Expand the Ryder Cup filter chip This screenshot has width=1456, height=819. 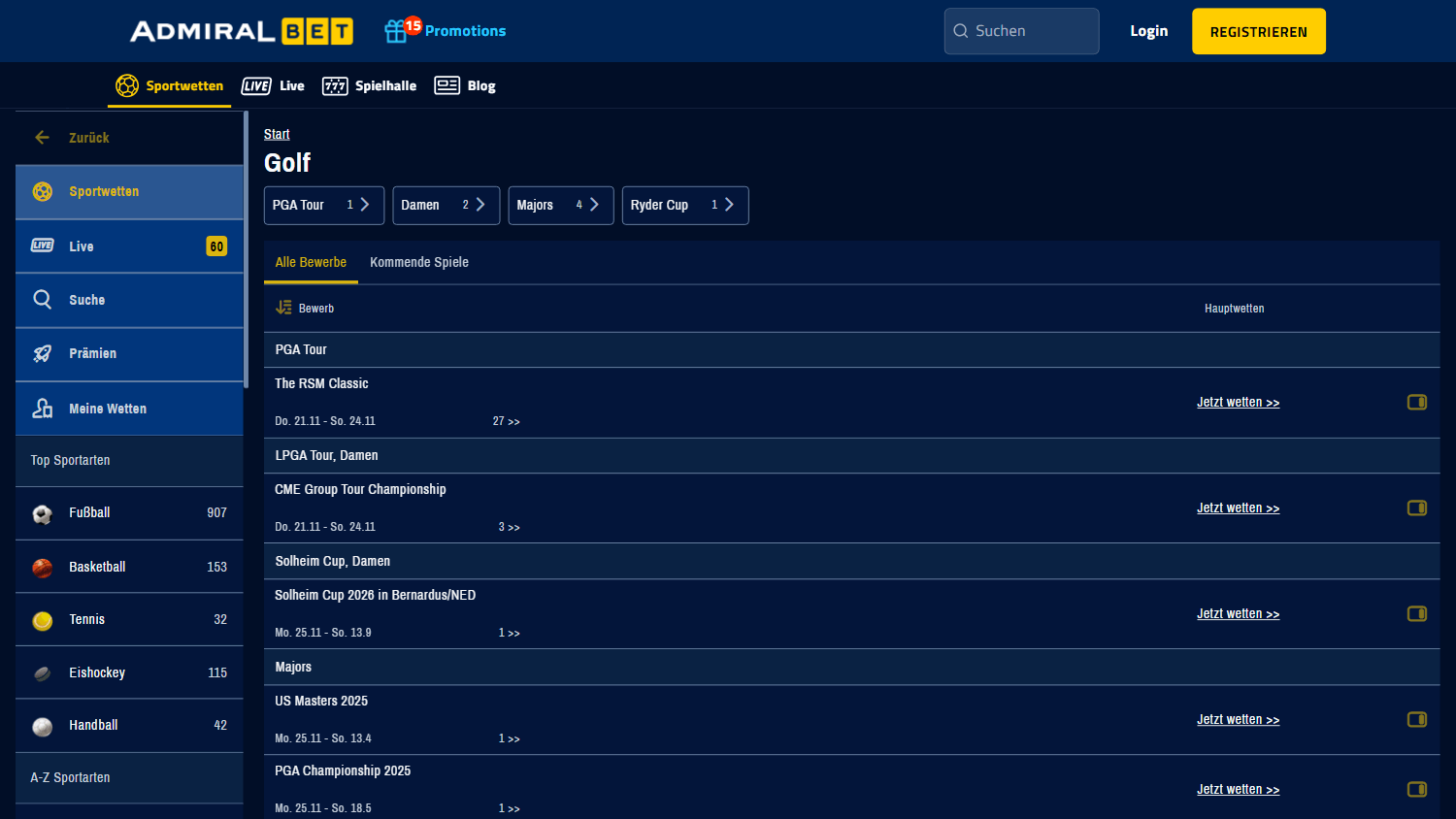click(x=685, y=205)
